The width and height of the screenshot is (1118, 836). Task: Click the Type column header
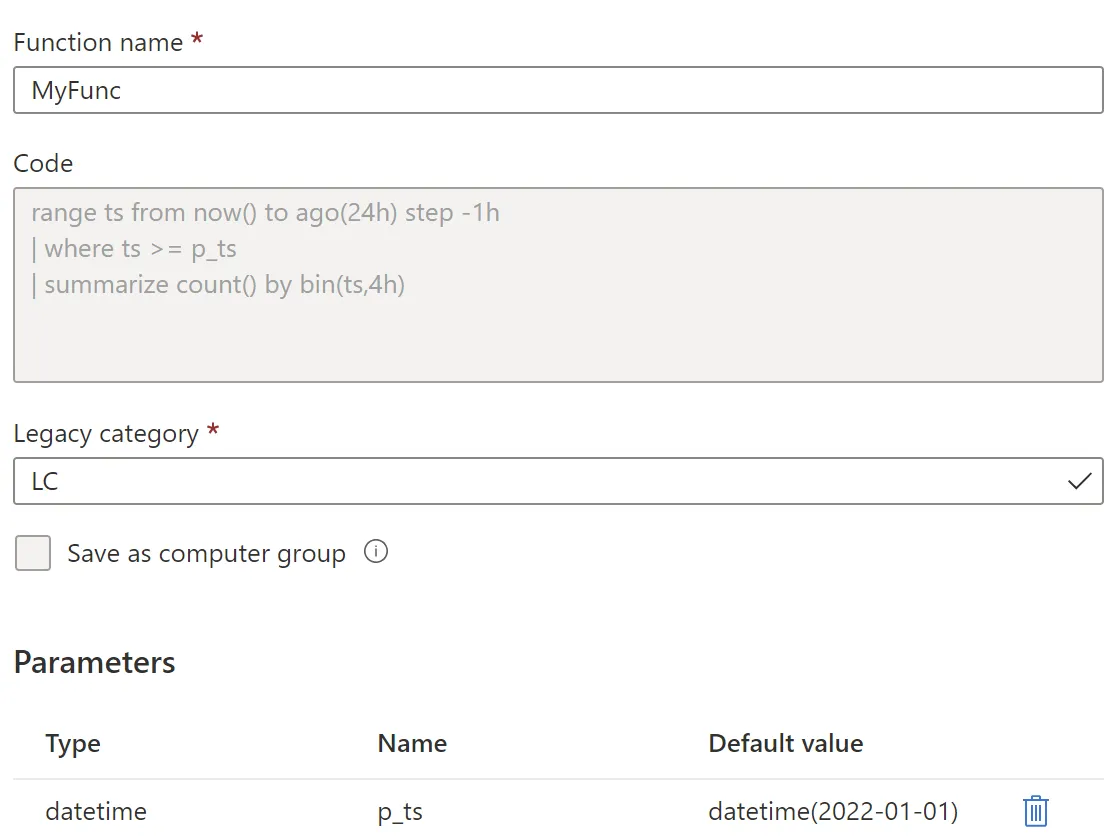click(73, 744)
